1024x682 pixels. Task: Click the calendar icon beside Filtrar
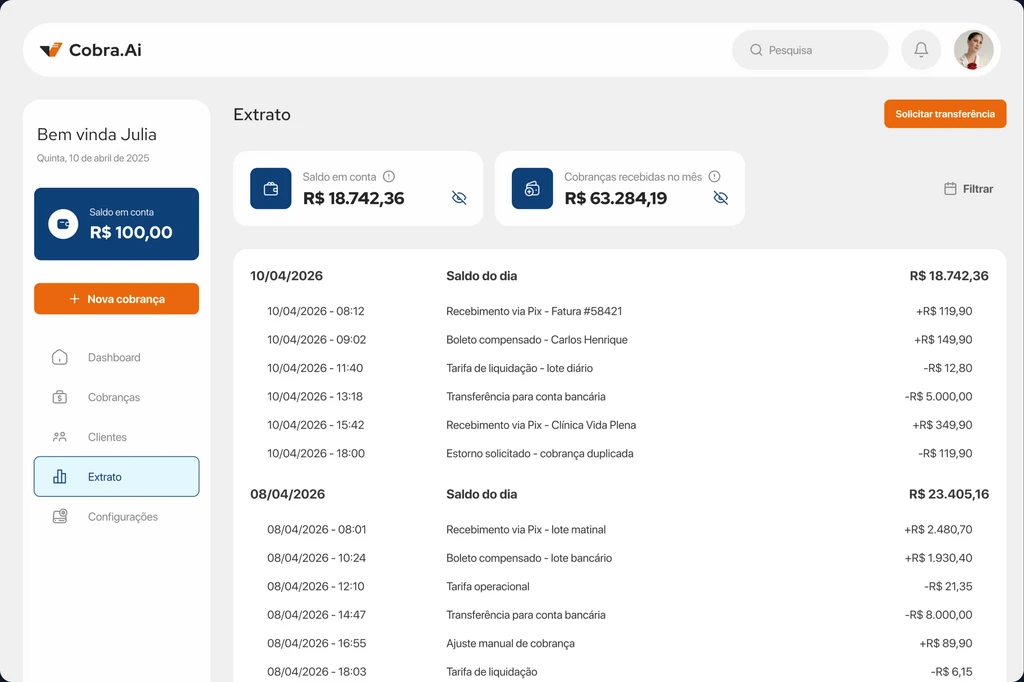click(950, 189)
